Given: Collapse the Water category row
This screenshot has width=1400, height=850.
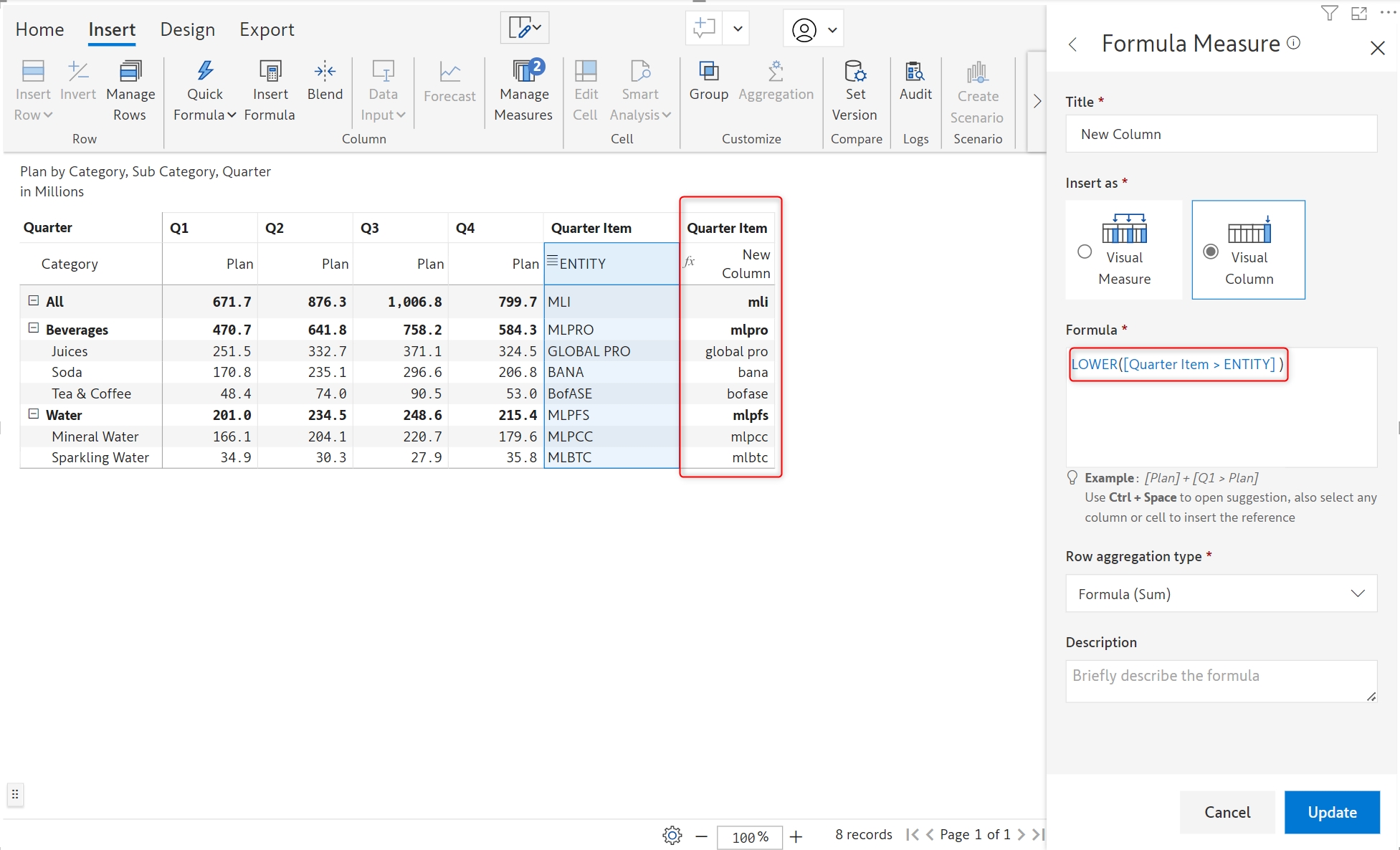Looking at the screenshot, I should point(34,414).
